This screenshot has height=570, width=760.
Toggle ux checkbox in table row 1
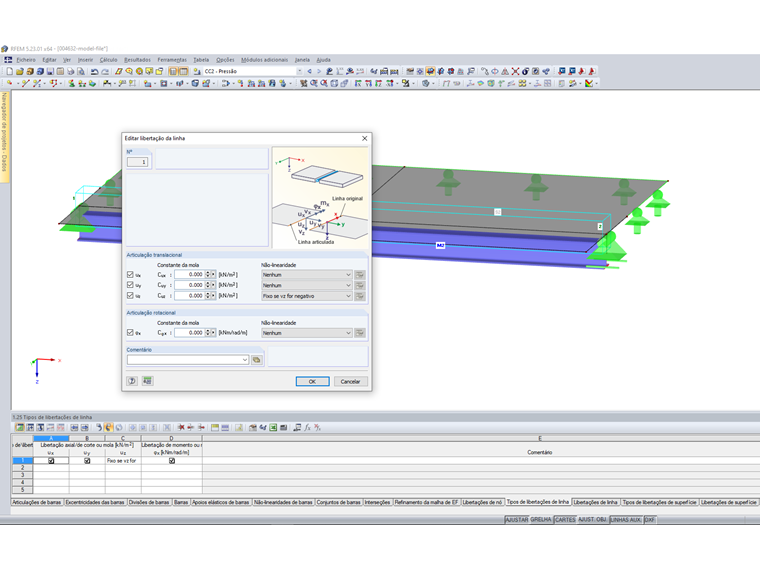click(51, 461)
